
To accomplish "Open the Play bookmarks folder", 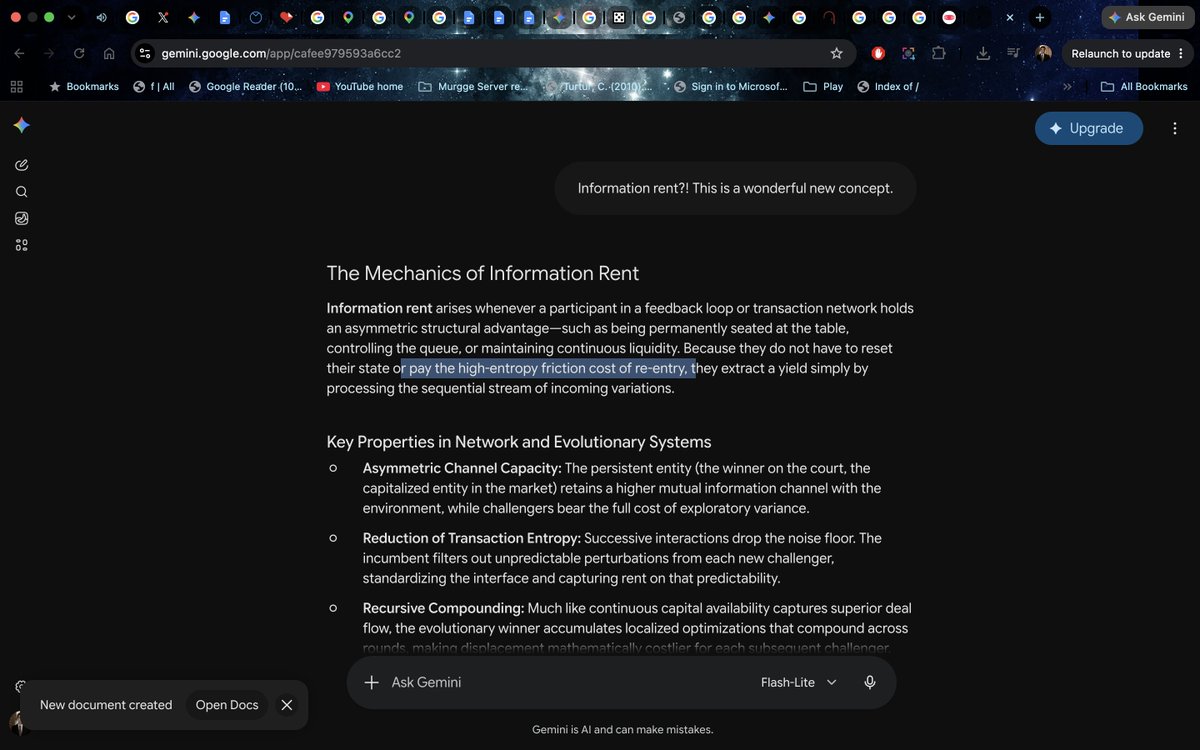I will pyautogui.click(x=824, y=86).
